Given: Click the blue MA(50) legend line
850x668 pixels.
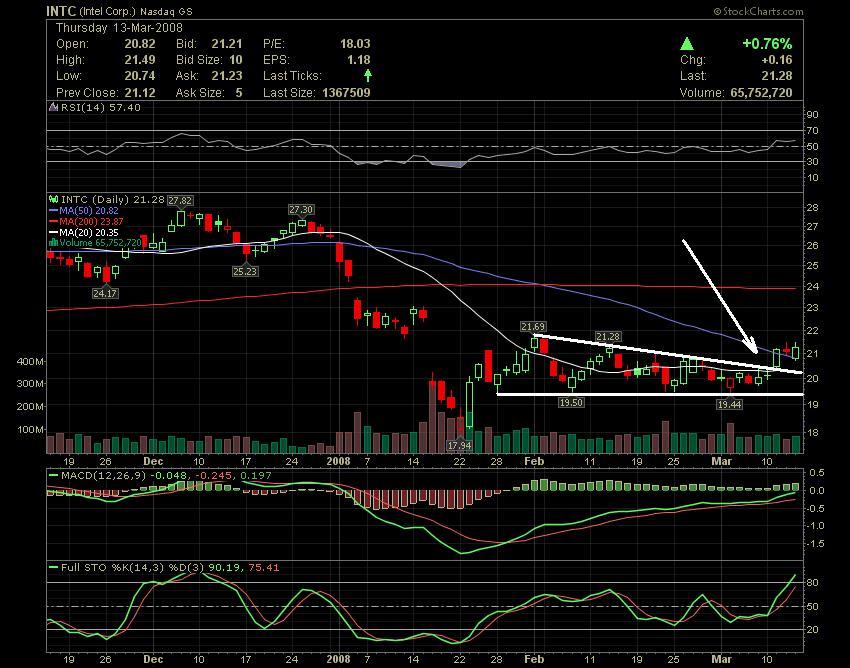Looking at the screenshot, I should pyautogui.click(x=54, y=210).
